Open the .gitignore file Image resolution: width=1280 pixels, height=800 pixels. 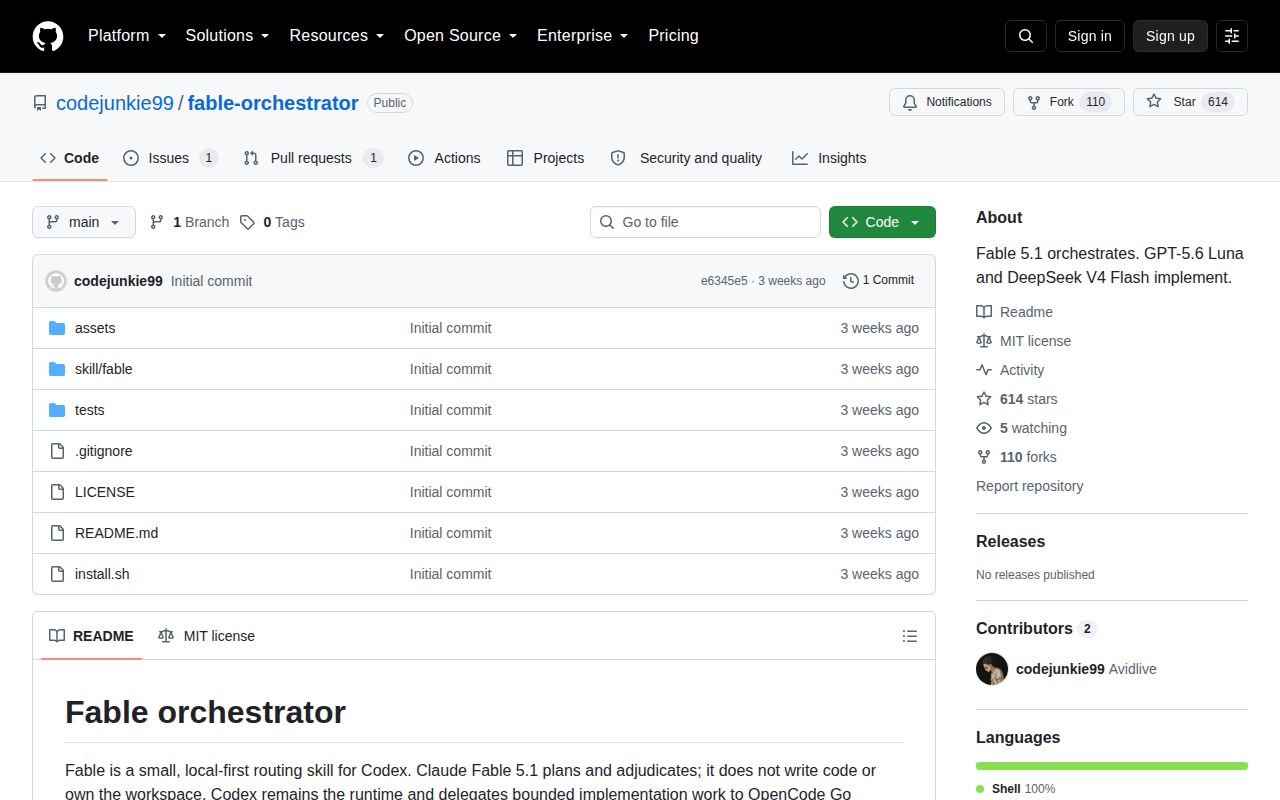pyautogui.click(x=104, y=451)
